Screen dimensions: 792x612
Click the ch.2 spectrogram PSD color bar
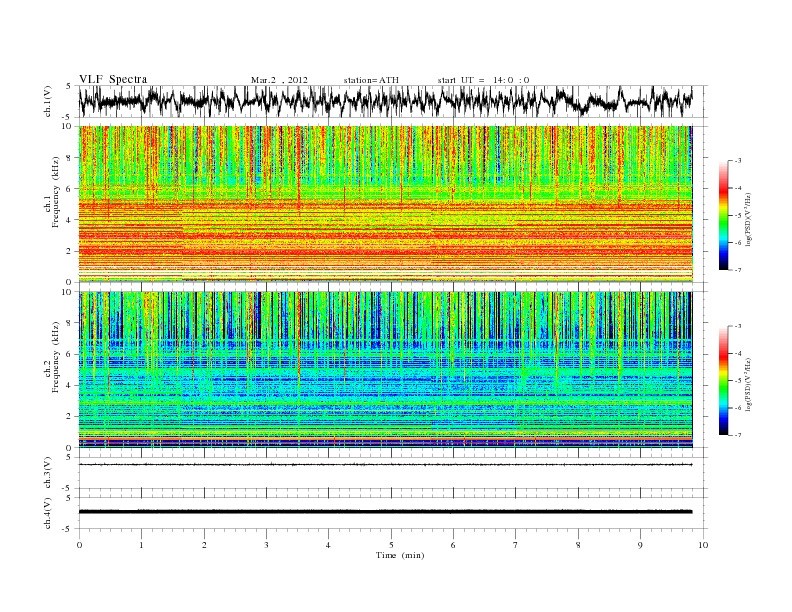coord(723,381)
